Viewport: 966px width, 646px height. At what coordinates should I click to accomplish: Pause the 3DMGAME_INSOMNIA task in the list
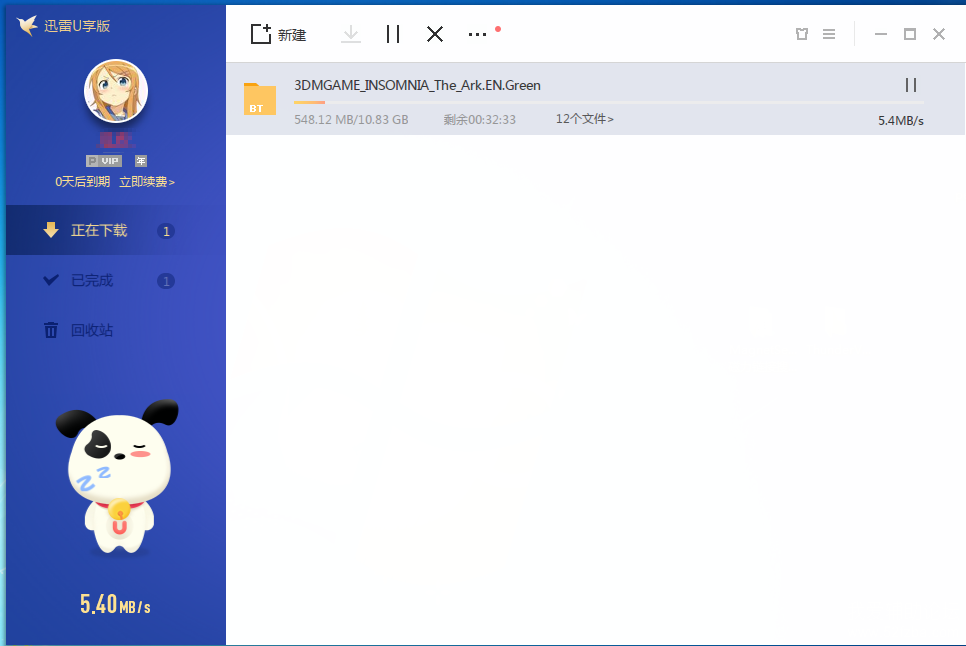(x=911, y=86)
